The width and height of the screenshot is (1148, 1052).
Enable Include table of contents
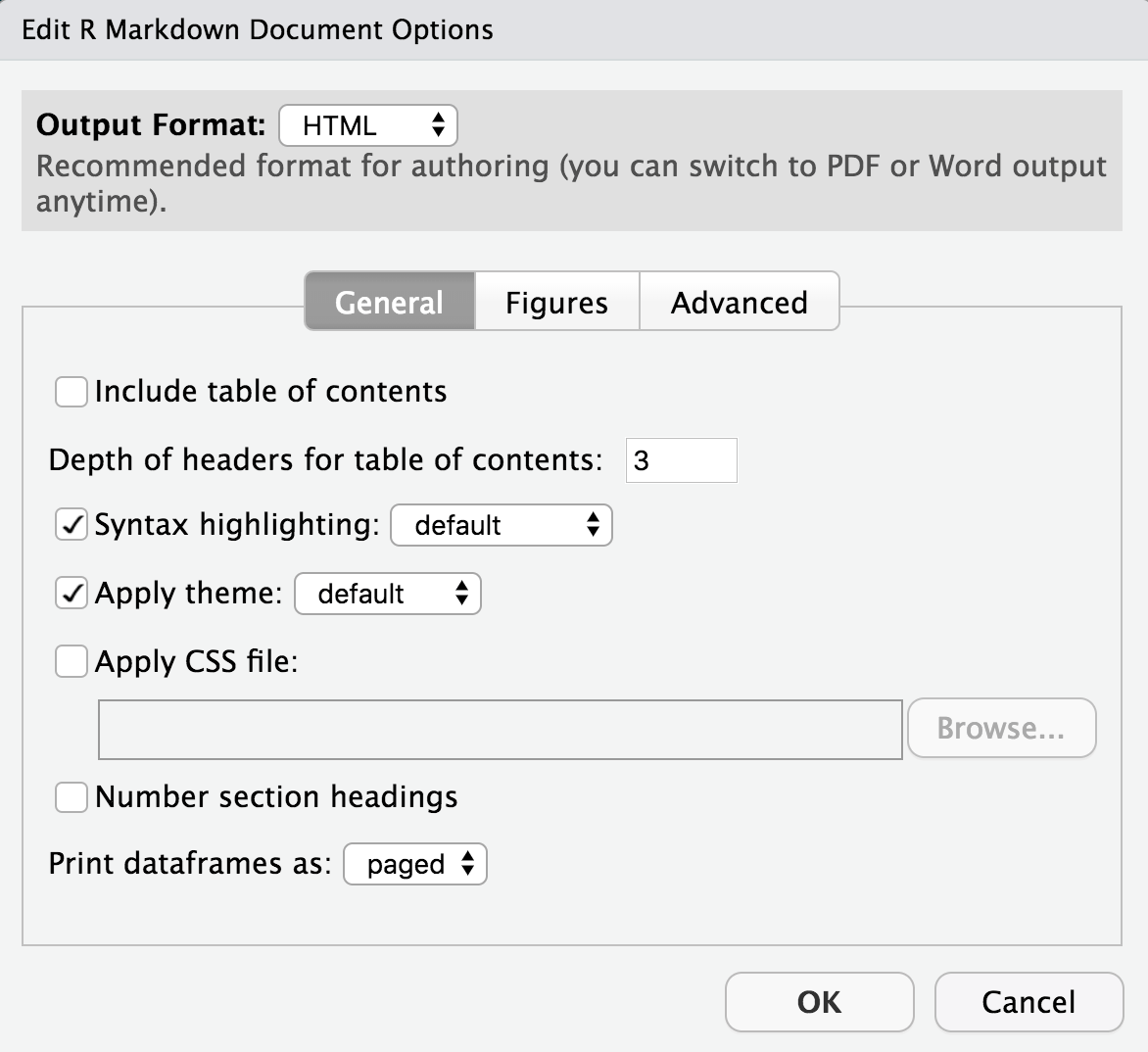[x=70, y=391]
